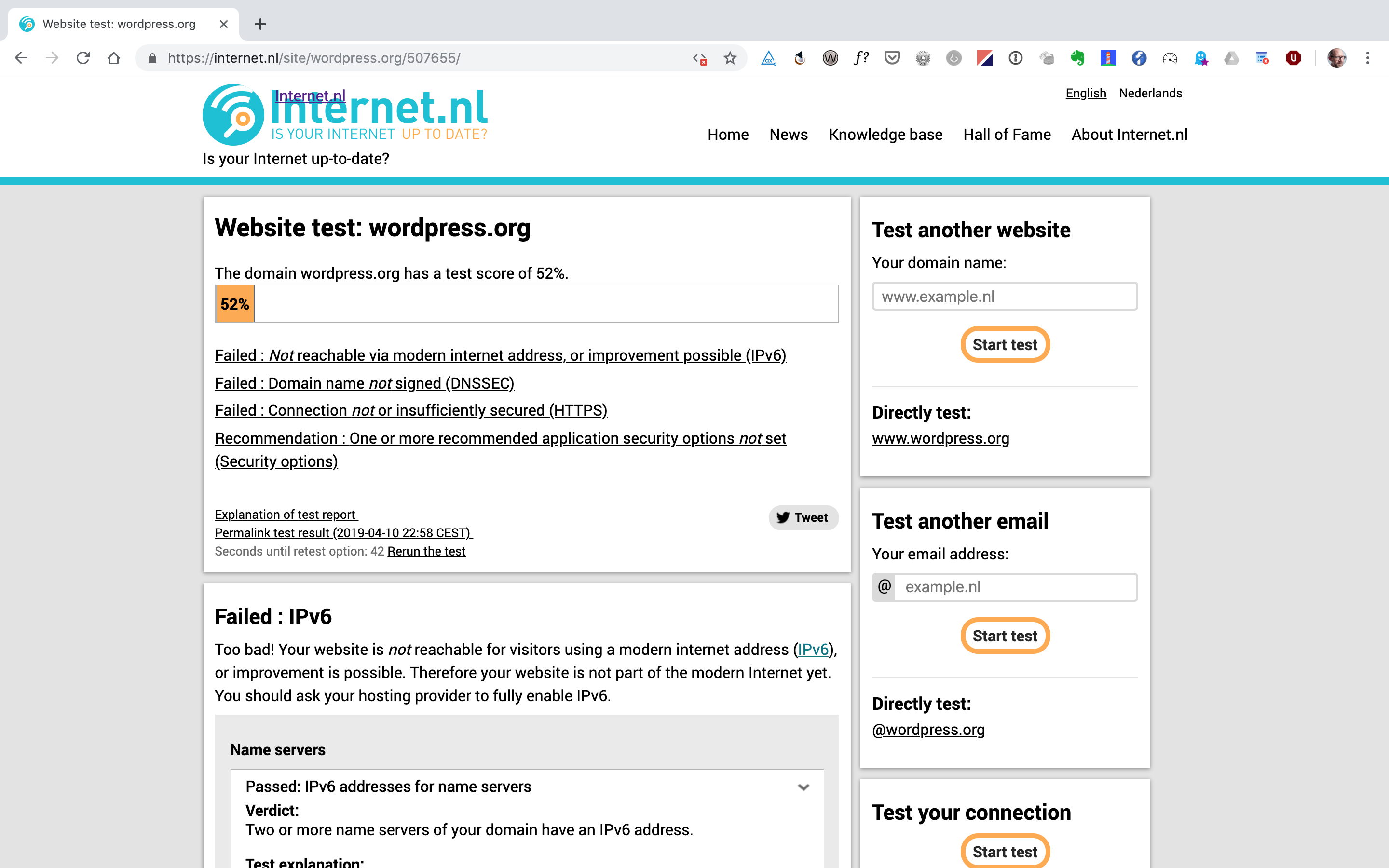Run the Lighthouse extension icon

point(1108,58)
